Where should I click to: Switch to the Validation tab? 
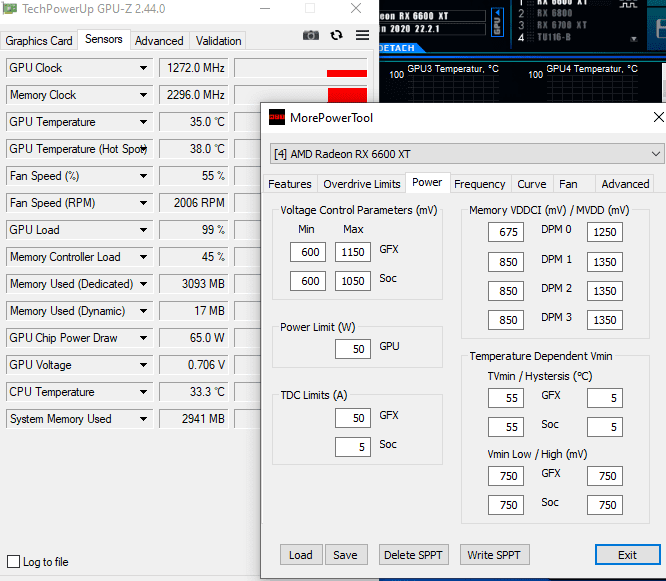[x=218, y=41]
